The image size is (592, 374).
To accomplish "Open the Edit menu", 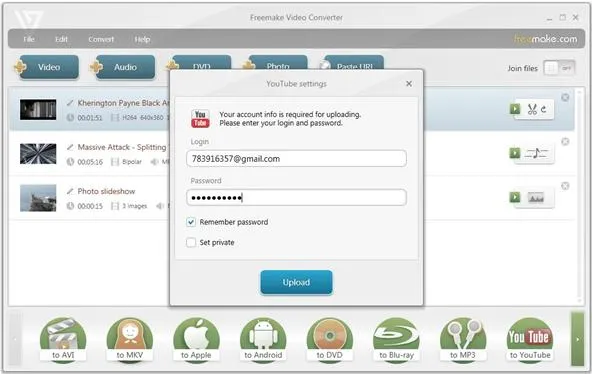I will (x=61, y=39).
